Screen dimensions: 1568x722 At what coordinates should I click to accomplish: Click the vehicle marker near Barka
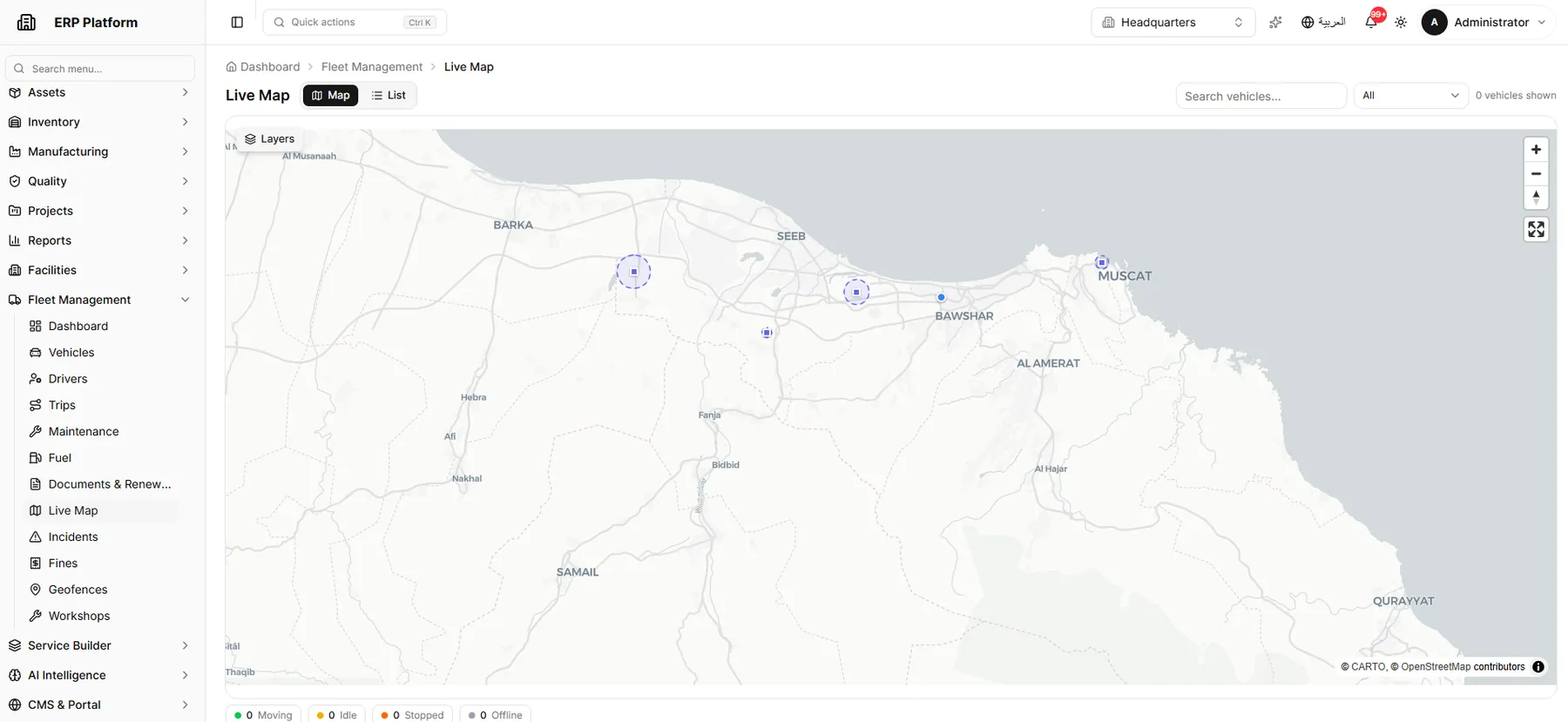(634, 272)
